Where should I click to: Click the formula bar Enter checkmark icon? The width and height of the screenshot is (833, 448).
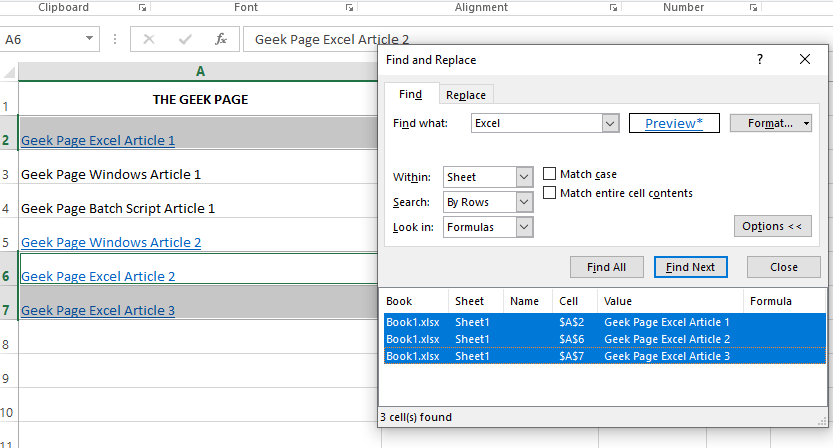point(185,40)
